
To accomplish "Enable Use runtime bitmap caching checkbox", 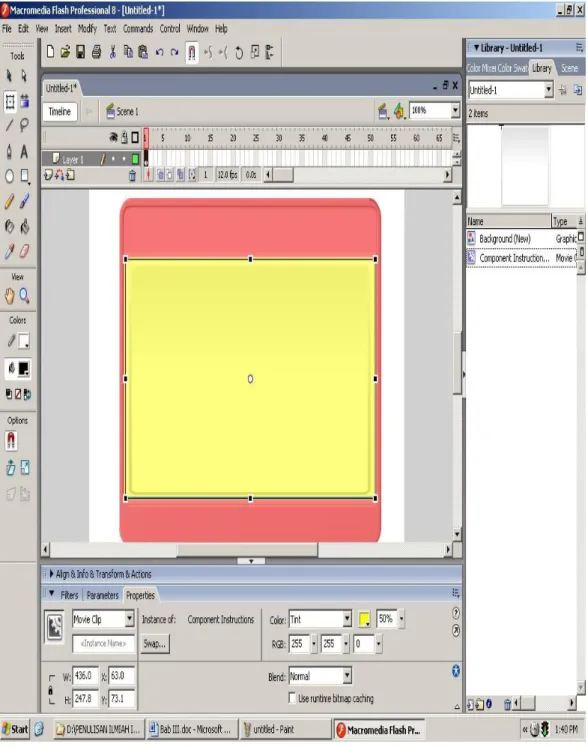I will (292, 698).
